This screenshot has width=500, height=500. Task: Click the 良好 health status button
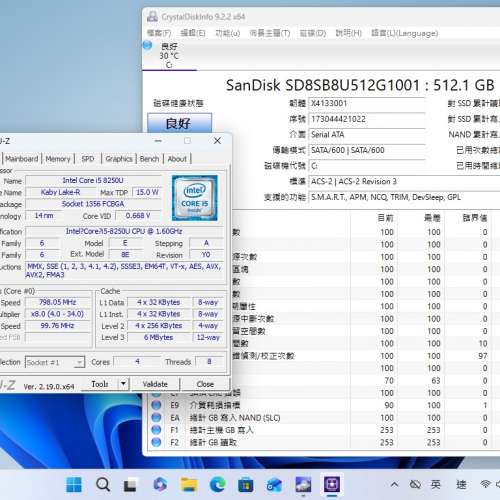179,123
